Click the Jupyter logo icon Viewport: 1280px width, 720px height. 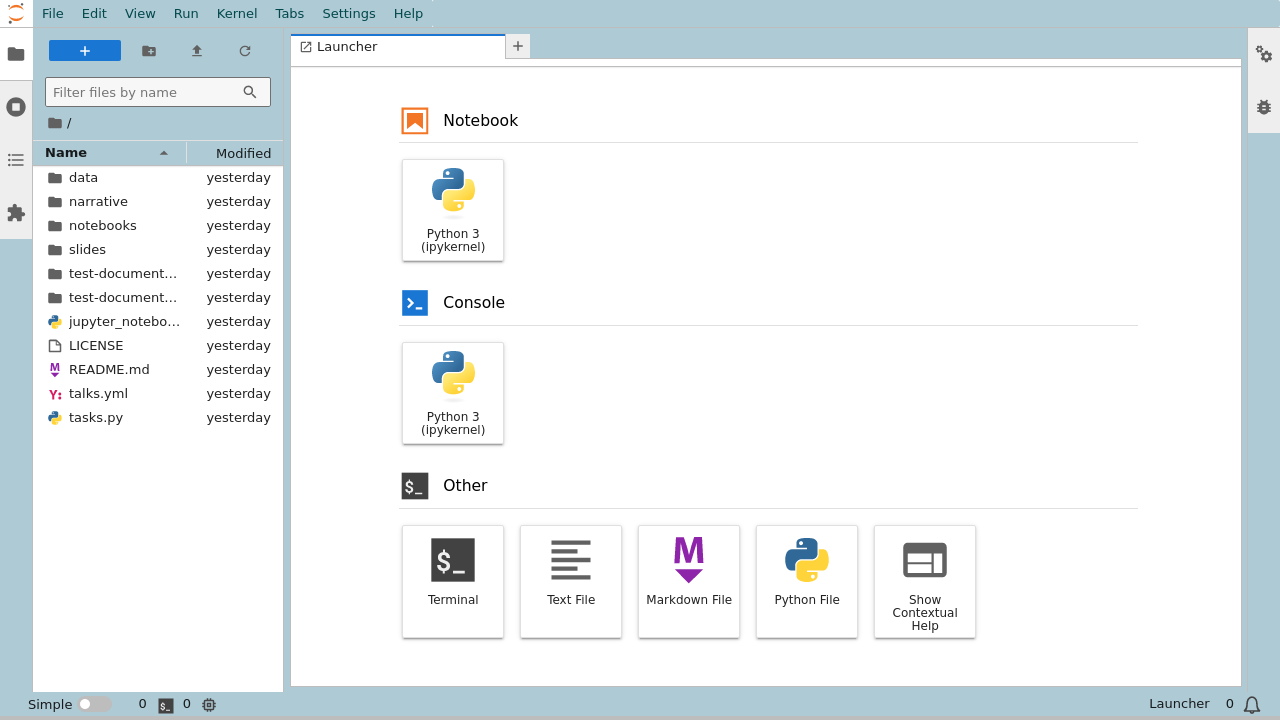click(16, 13)
